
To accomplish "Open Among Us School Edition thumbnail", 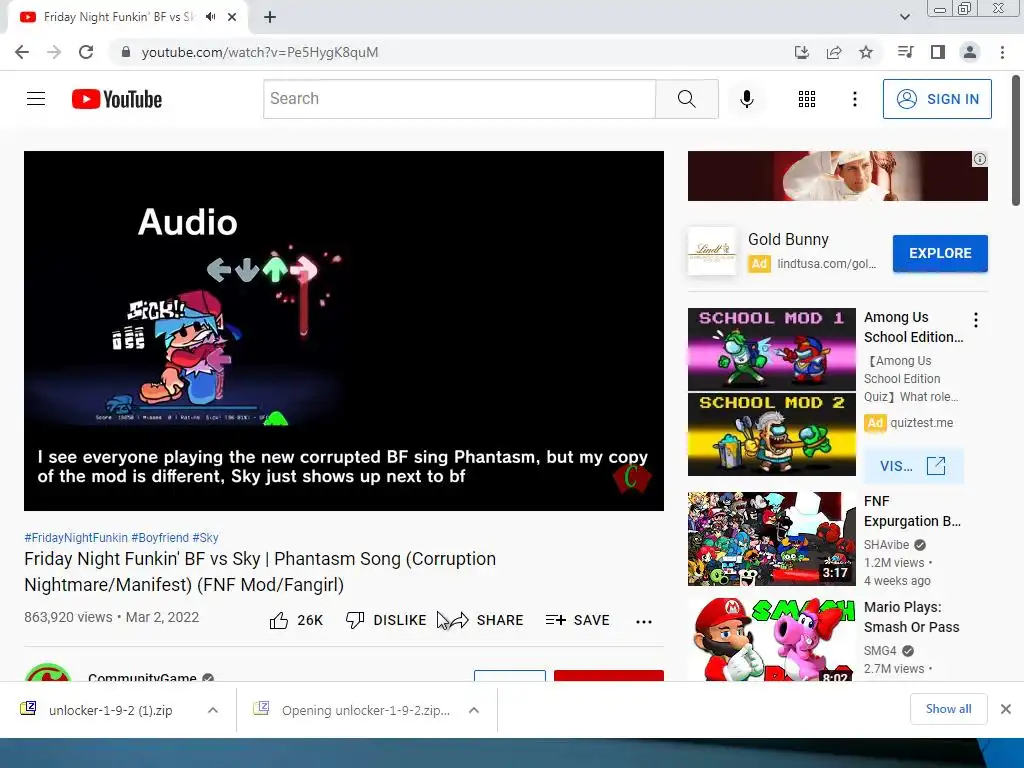I will pos(771,392).
